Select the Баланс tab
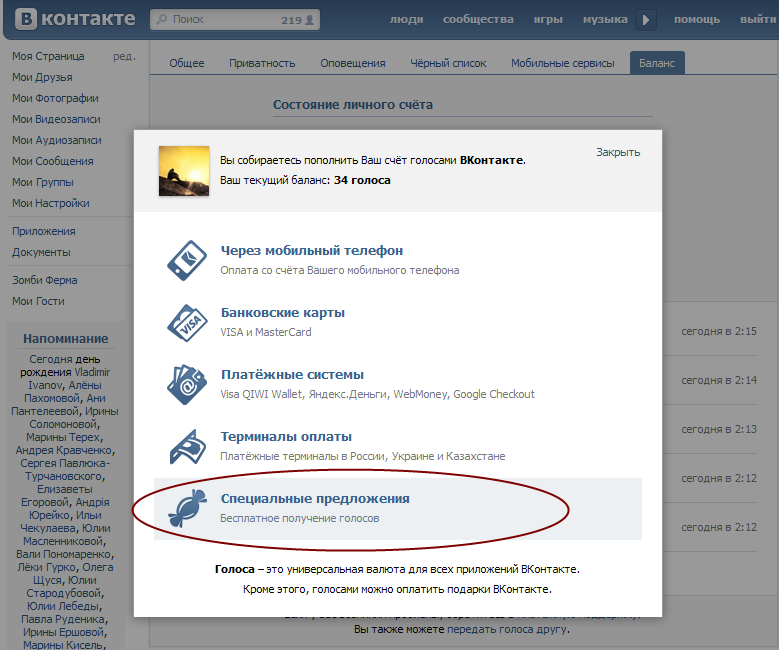This screenshot has height=650, width=779. tap(657, 63)
